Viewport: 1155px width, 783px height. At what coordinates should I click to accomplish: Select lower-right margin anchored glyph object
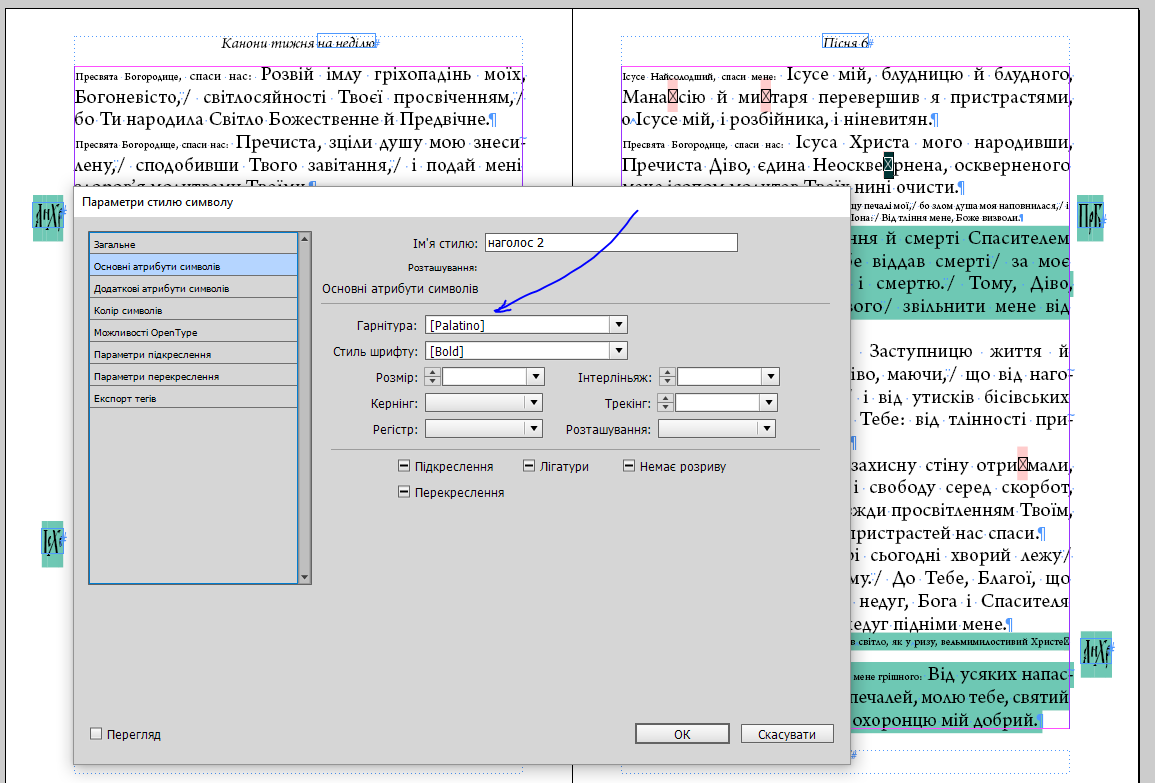click(x=1096, y=654)
